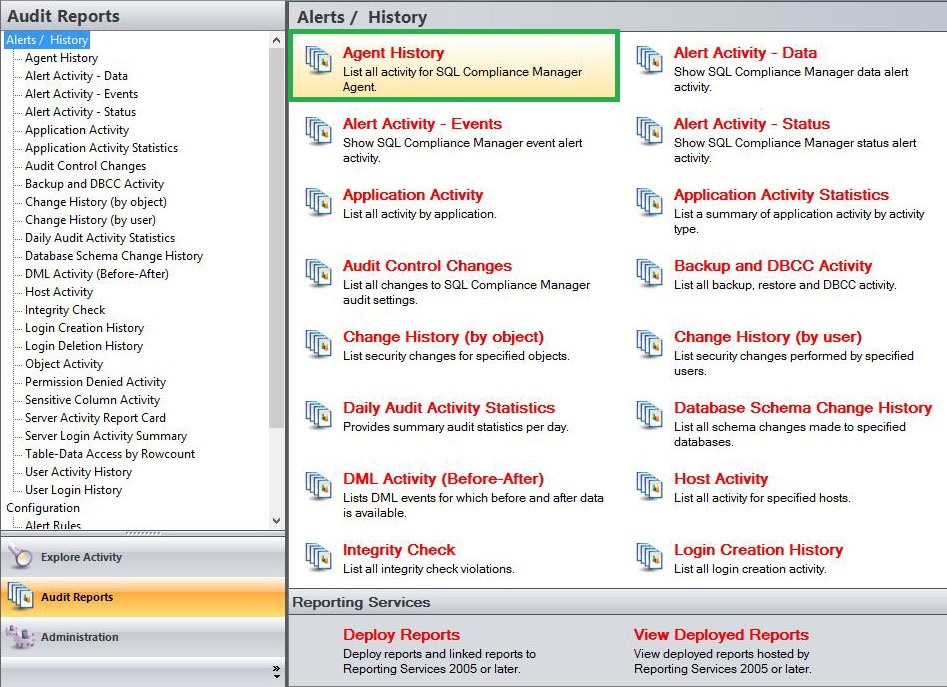Image resolution: width=947 pixels, height=687 pixels.
Task: Open the View Deployed Reports link
Action: [721, 634]
